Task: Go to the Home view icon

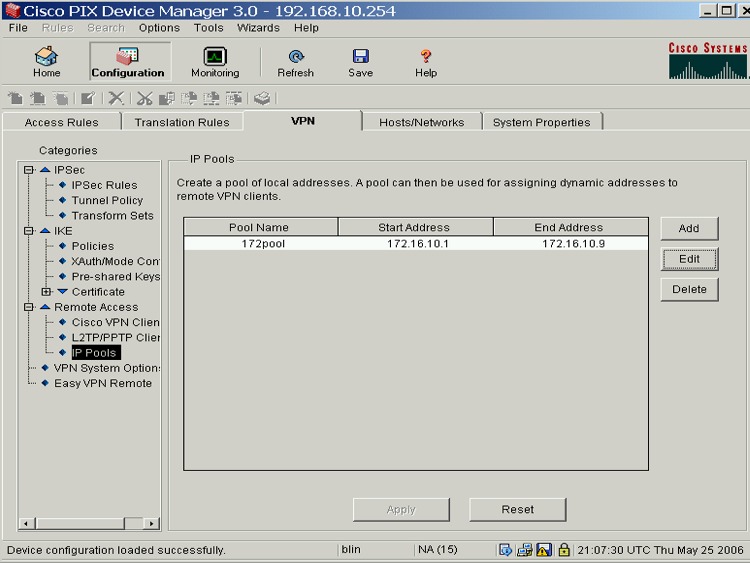Action: point(46,56)
